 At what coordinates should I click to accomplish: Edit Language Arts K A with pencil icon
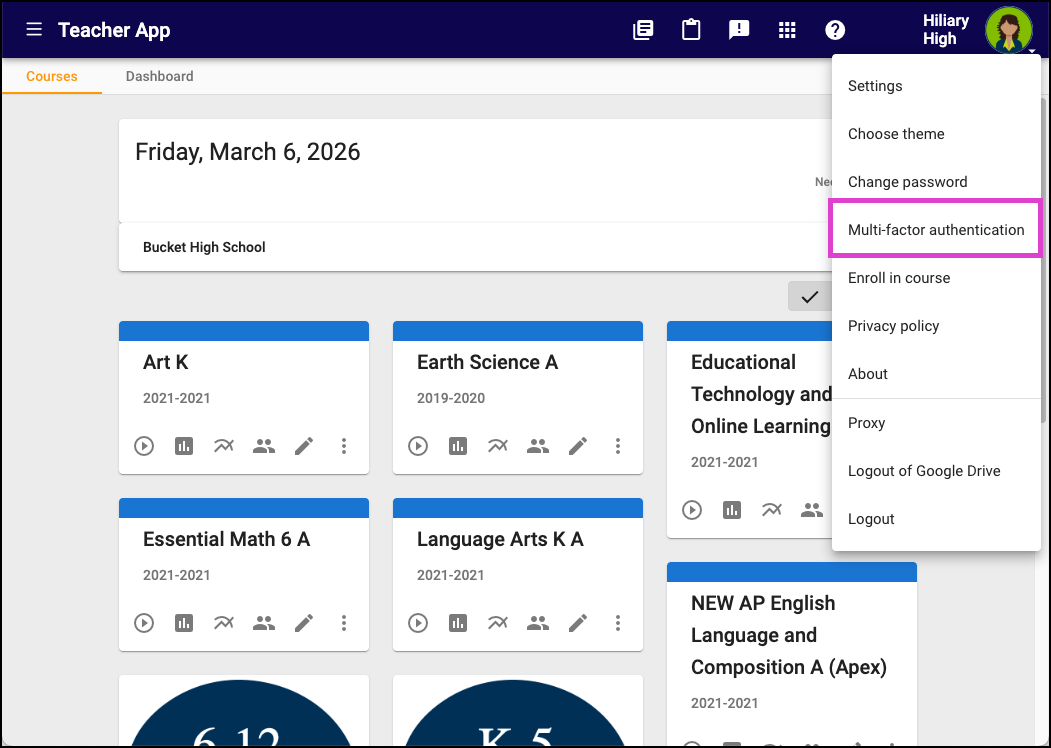(578, 623)
